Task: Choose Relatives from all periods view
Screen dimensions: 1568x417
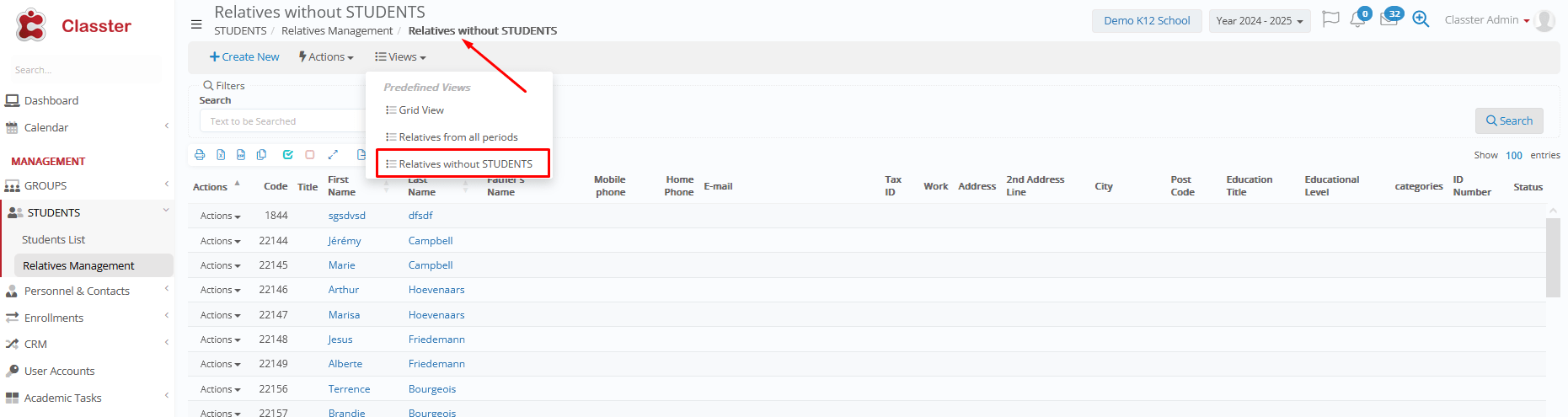Action: pyautogui.click(x=458, y=137)
